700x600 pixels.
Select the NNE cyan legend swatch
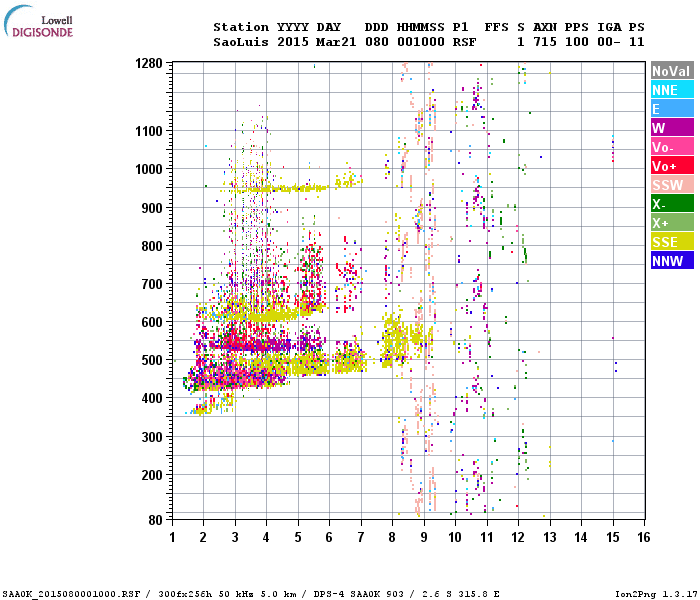point(672,90)
